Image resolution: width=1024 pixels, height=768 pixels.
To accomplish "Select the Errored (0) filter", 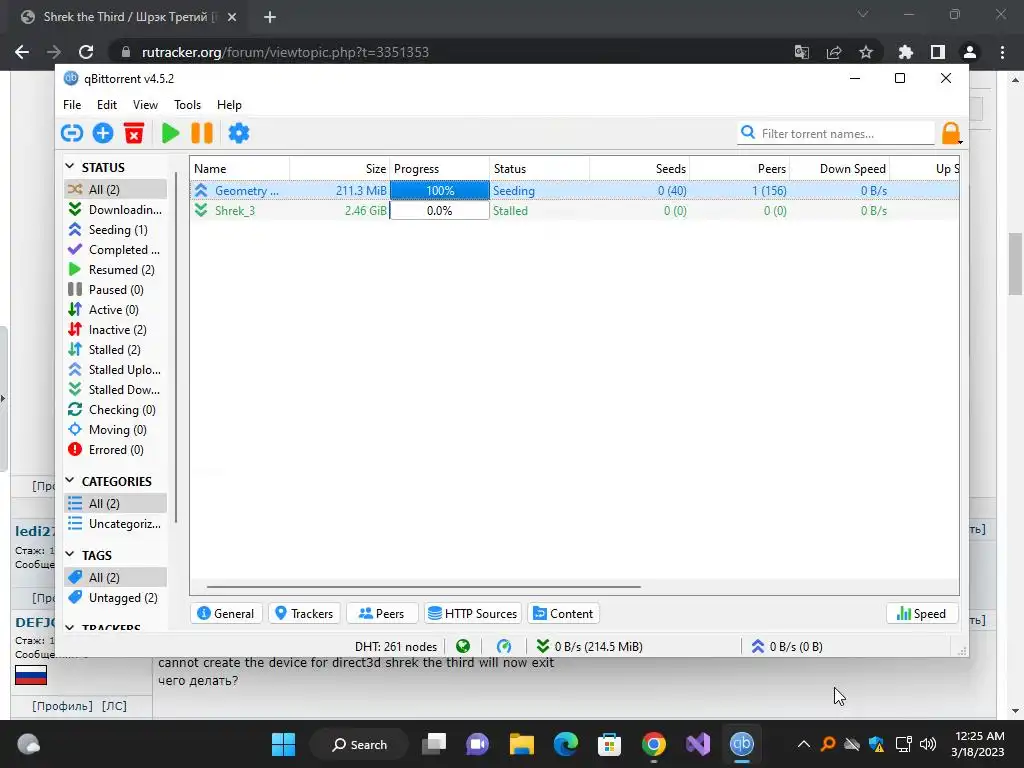I will 116,450.
